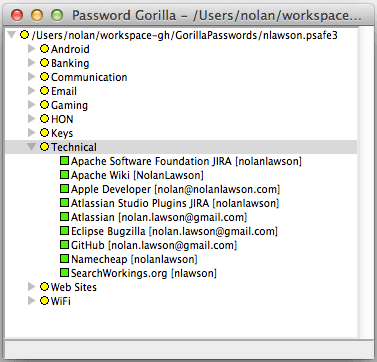Expand the Gaming group
Screen dimensions: 377x362
(x=32, y=105)
